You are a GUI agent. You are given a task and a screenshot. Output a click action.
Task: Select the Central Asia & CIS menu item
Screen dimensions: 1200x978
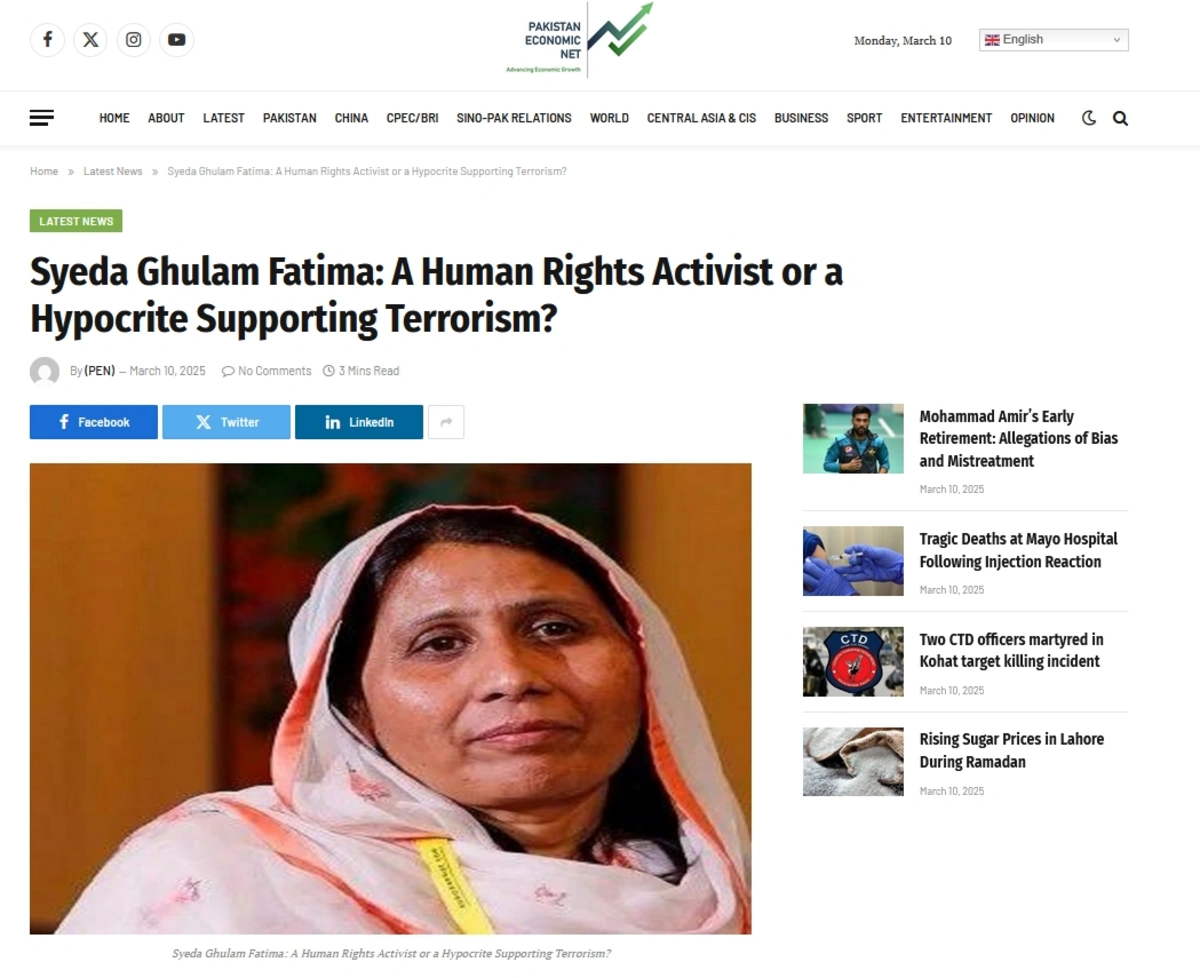701,118
